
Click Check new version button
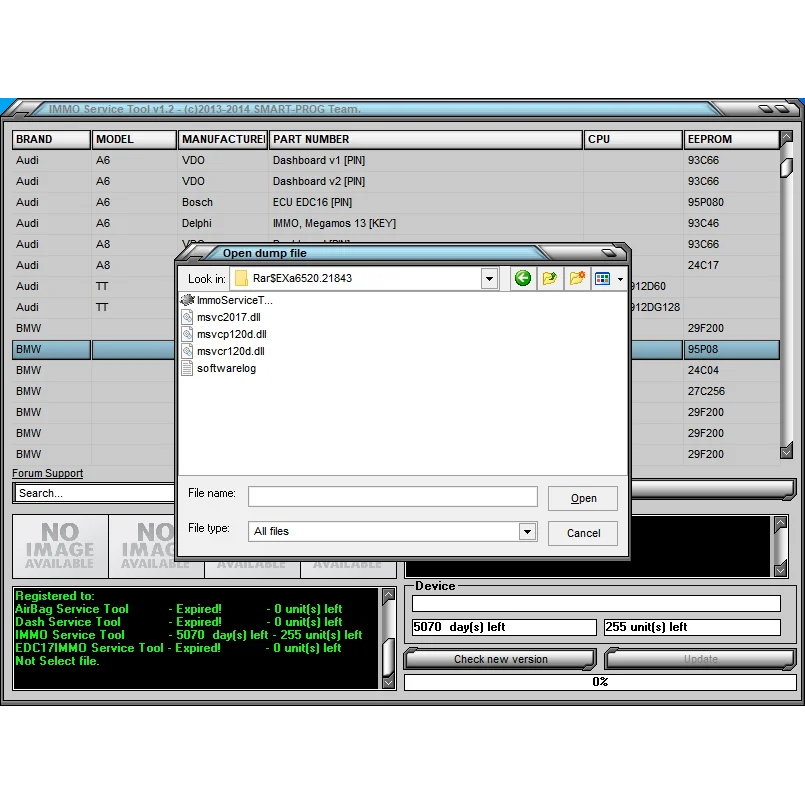click(500, 659)
